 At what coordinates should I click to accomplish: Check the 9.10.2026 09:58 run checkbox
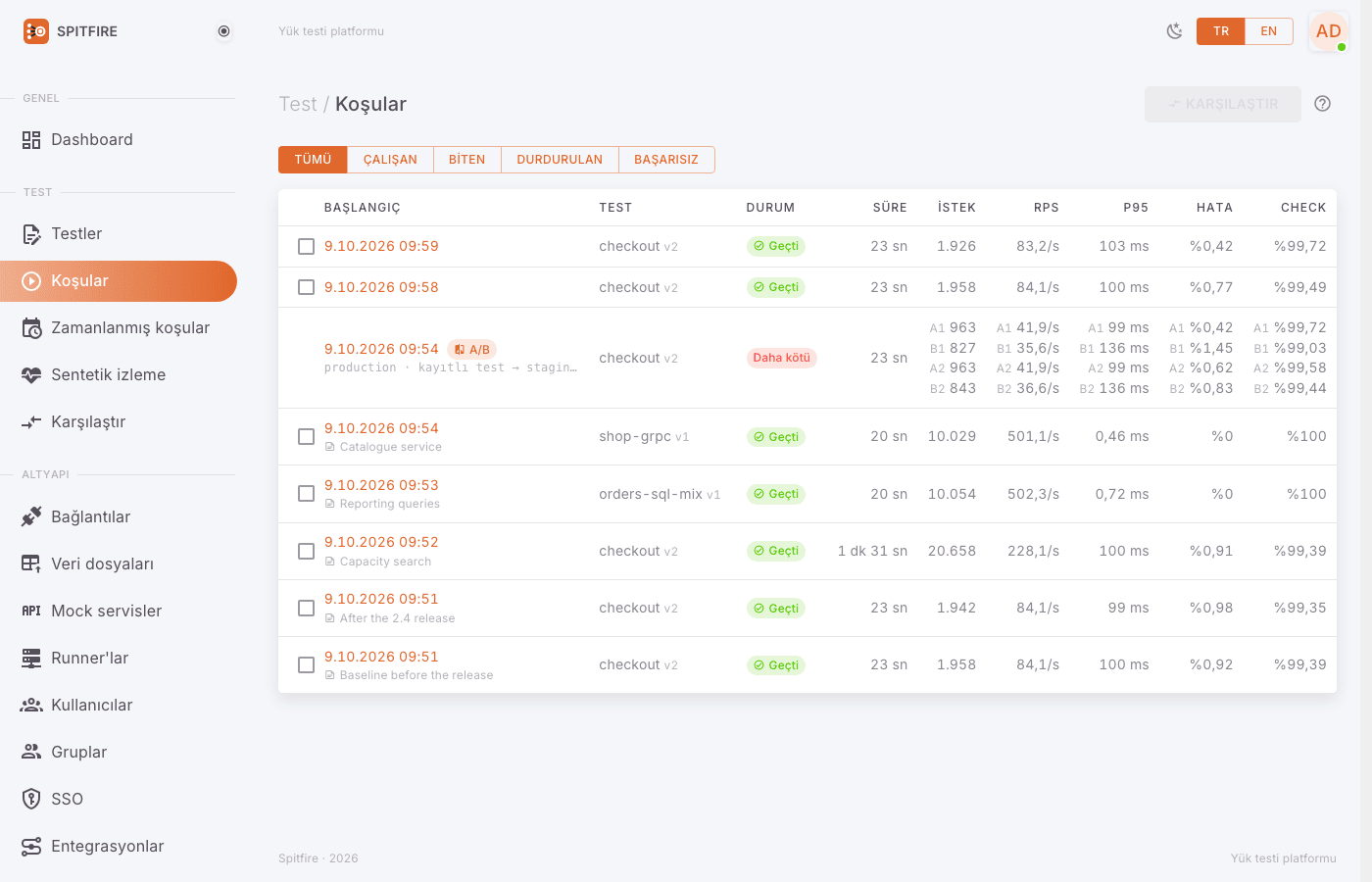307,288
